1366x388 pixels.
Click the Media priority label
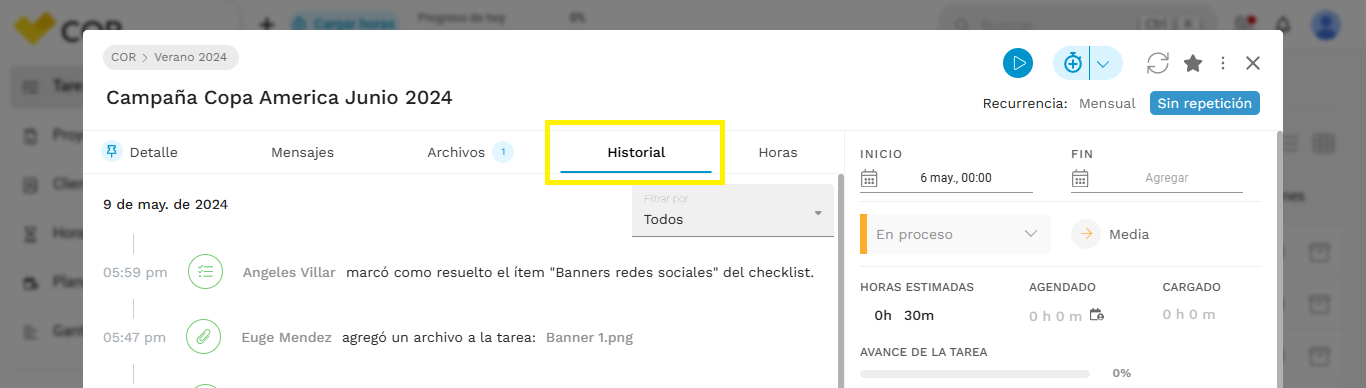[x=1129, y=234]
